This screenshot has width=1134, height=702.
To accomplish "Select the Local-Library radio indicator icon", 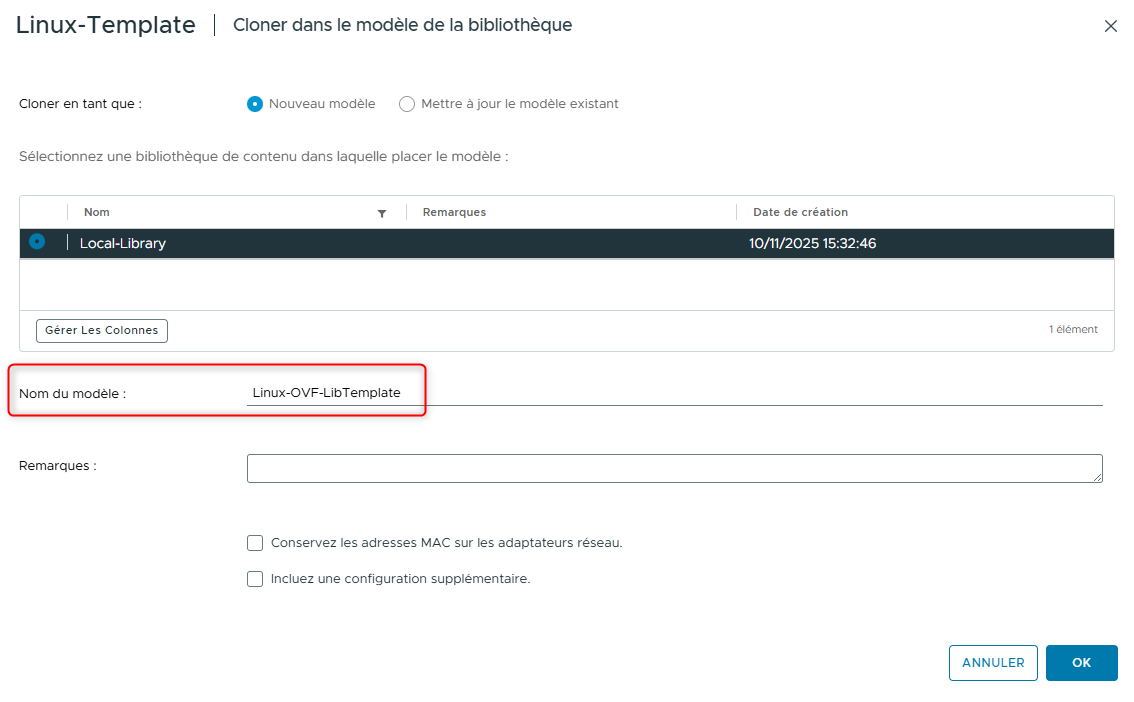I will [36, 242].
